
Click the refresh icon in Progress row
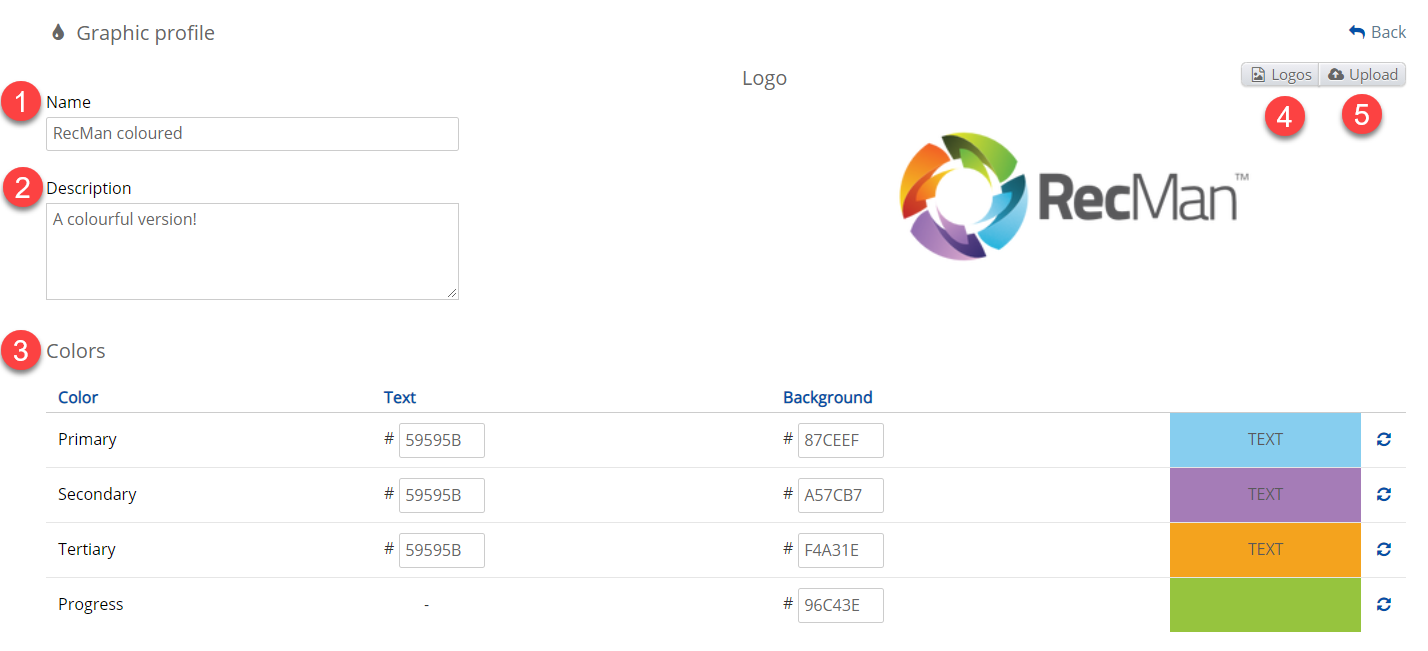[1384, 605]
